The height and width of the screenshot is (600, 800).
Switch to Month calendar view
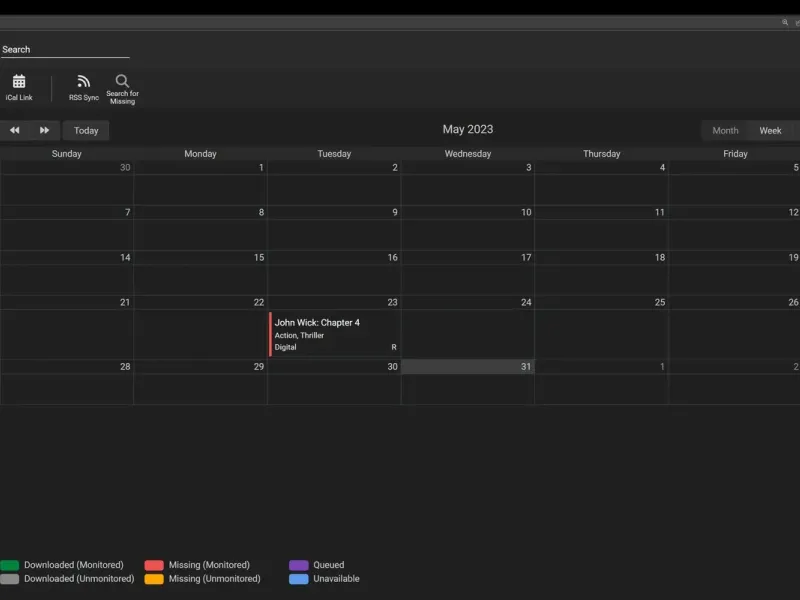pyautogui.click(x=725, y=131)
